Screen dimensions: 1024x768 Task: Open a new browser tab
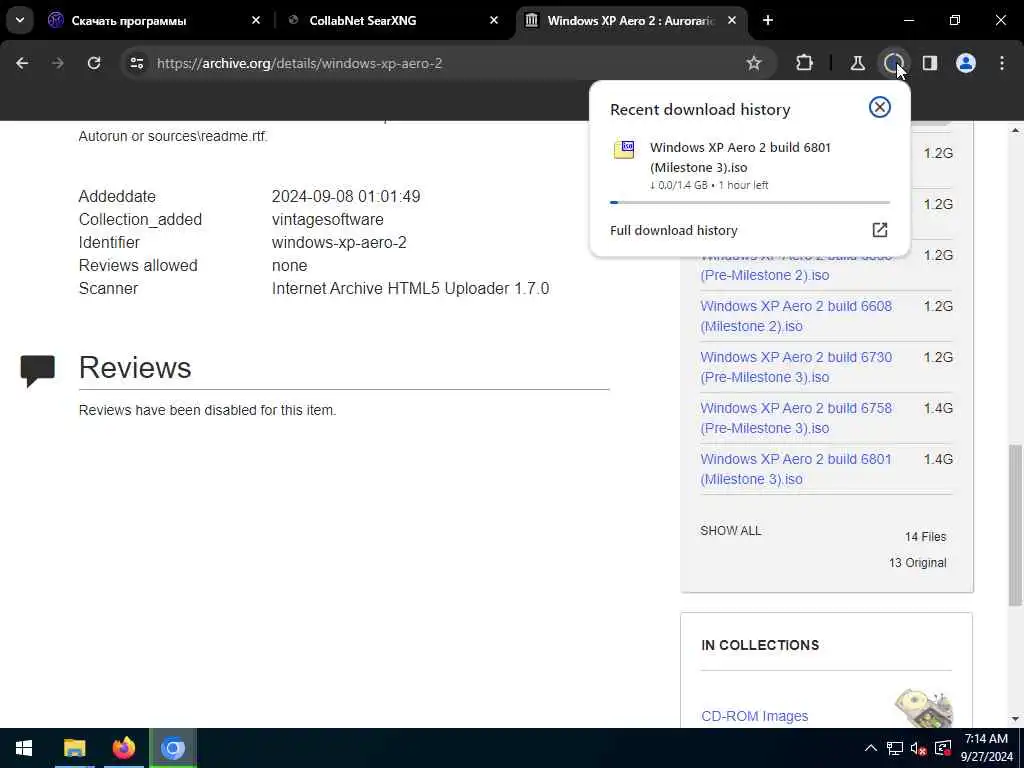pos(768,21)
